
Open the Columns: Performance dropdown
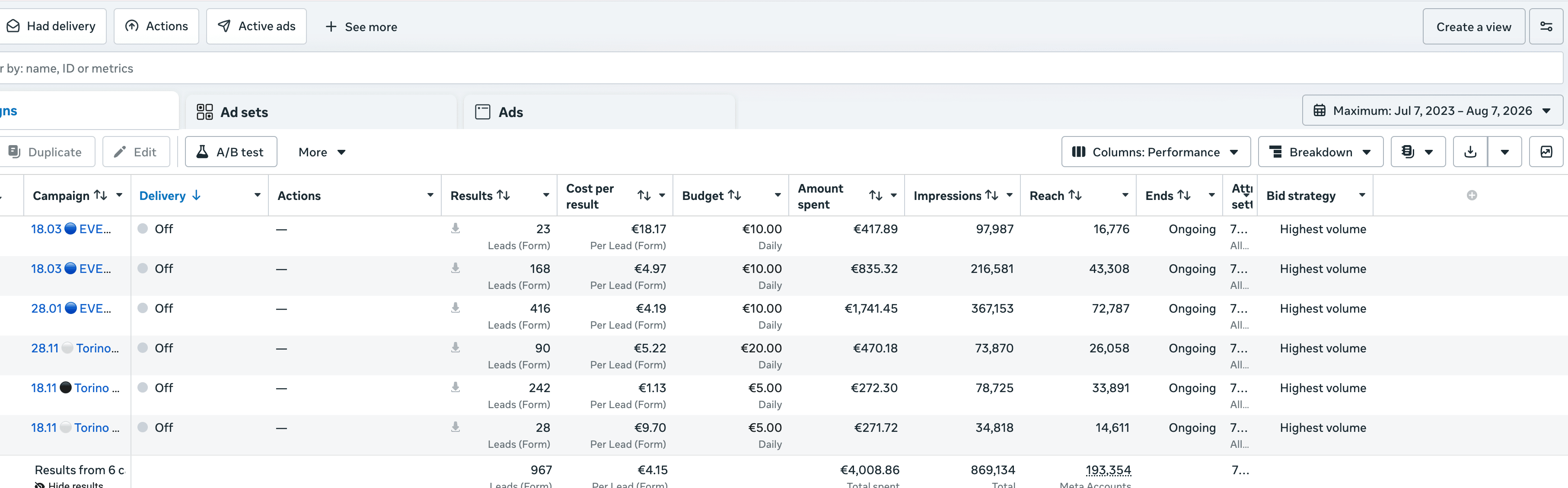(1155, 152)
